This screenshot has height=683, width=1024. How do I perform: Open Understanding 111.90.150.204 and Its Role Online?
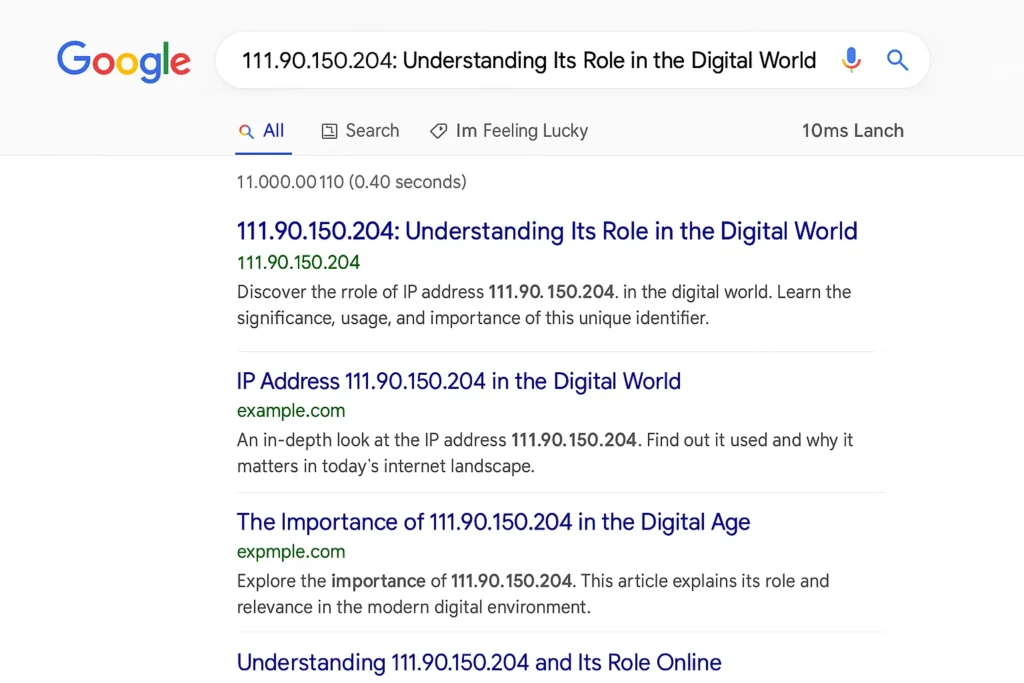478,662
